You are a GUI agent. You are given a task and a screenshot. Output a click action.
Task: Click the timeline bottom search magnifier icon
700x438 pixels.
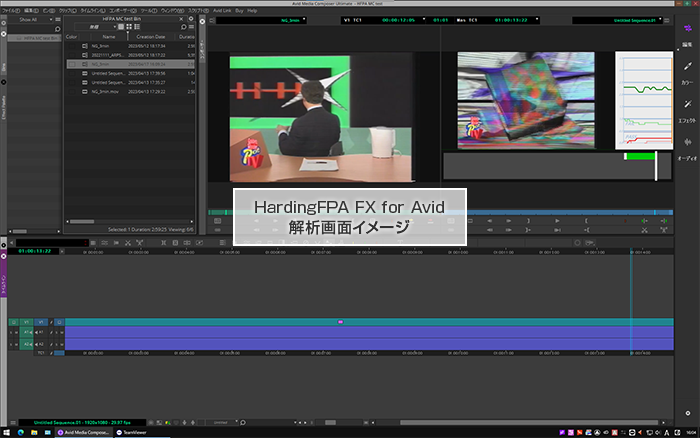[x=243, y=422]
